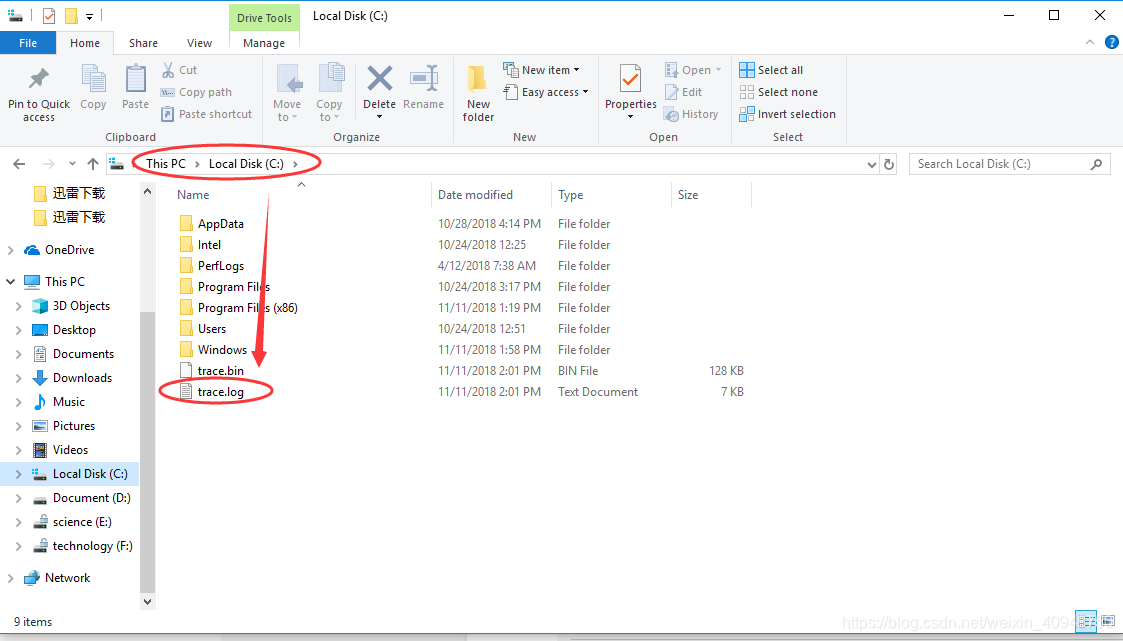Open Document (D:) drive

click(92, 498)
